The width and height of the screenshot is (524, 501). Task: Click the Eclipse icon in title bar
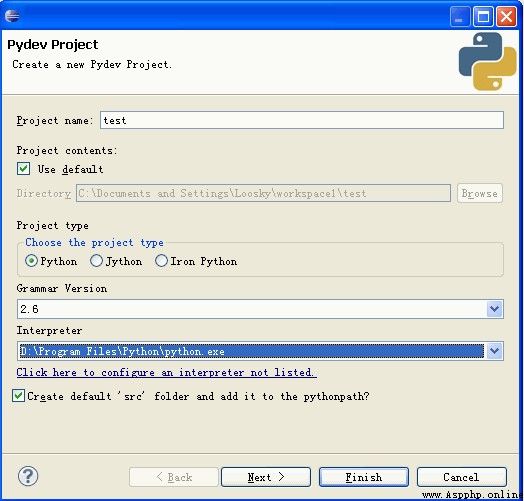(12, 16)
